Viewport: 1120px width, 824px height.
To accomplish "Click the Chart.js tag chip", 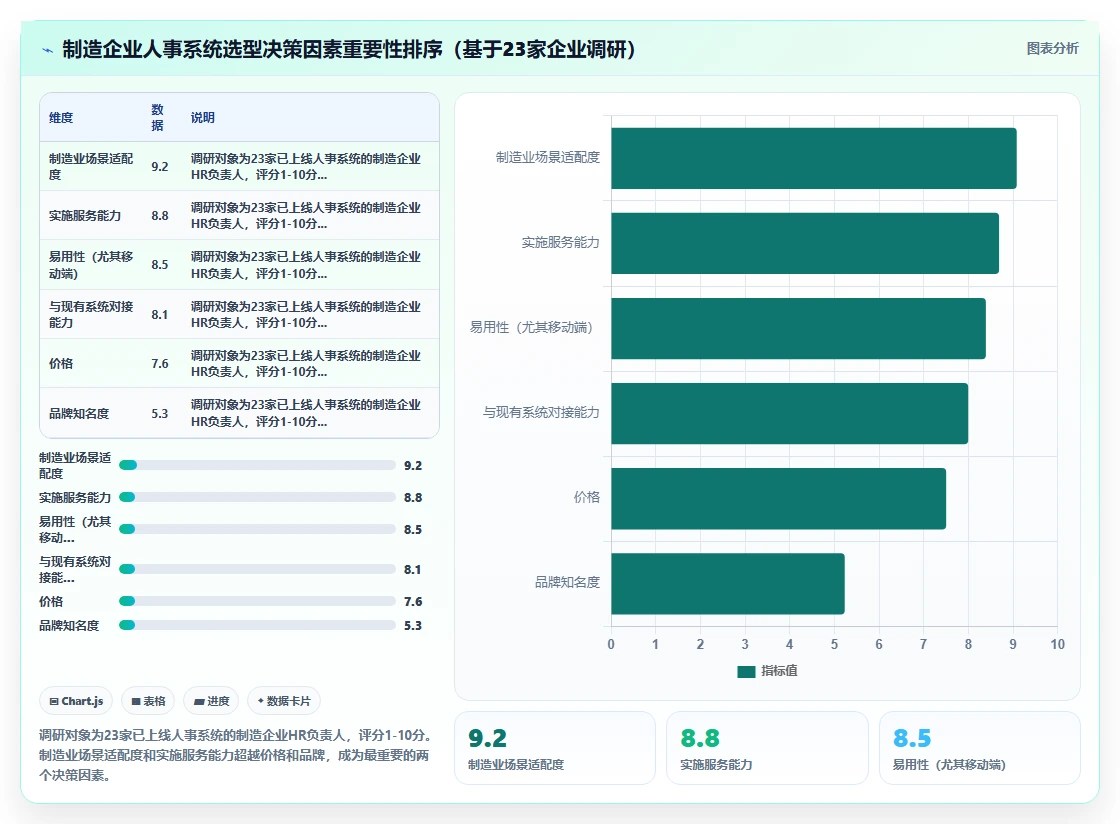I will click(x=76, y=701).
